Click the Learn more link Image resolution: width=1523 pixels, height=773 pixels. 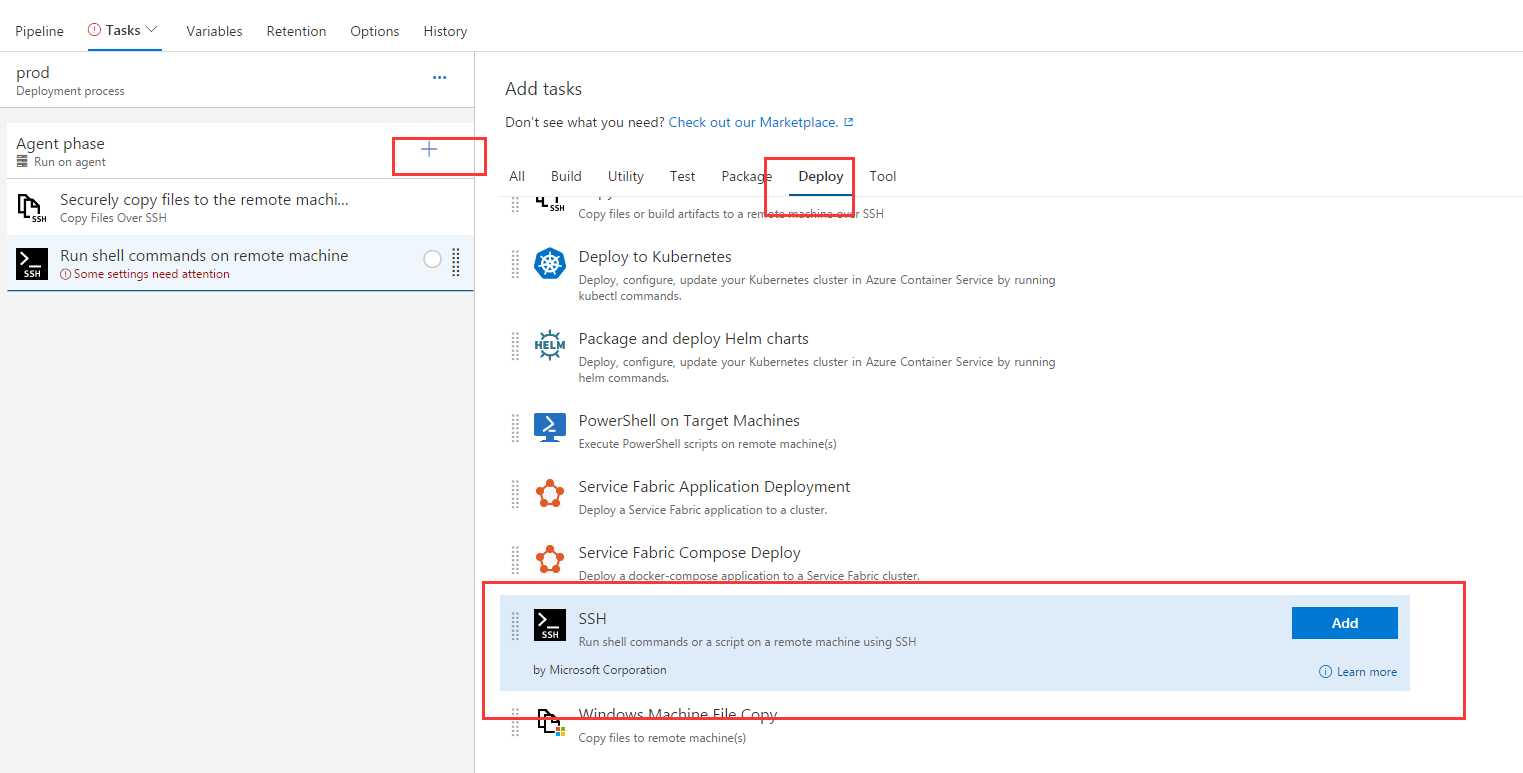(x=1367, y=672)
